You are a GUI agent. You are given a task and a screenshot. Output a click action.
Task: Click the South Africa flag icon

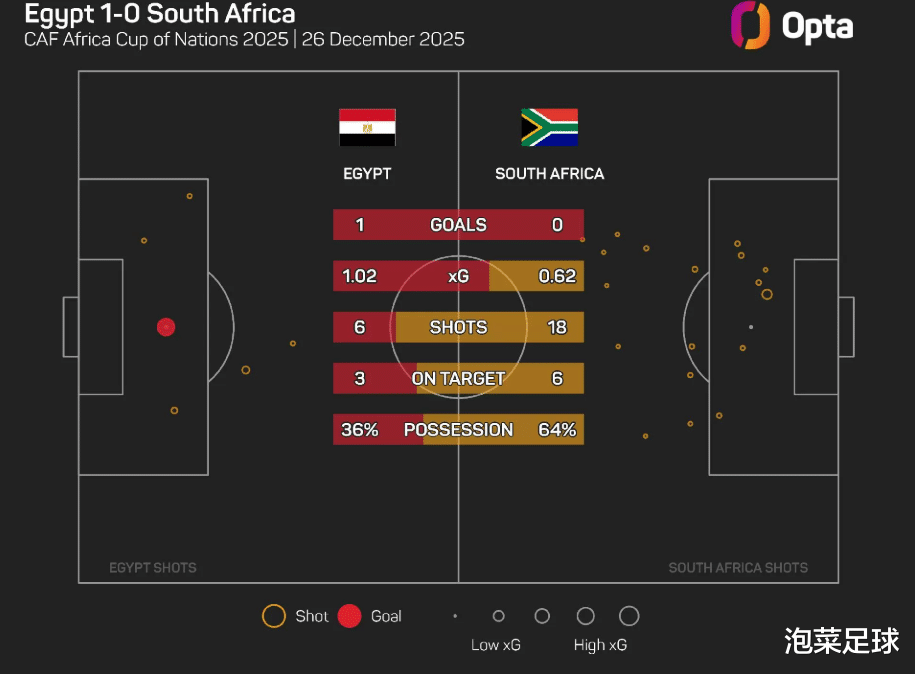point(549,128)
